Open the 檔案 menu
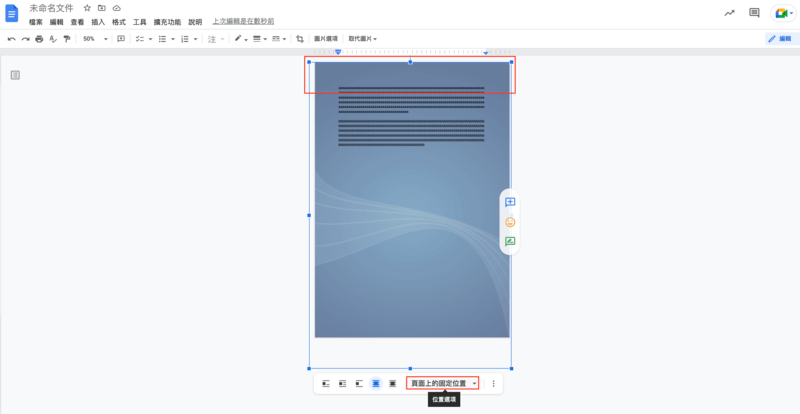 coord(36,22)
